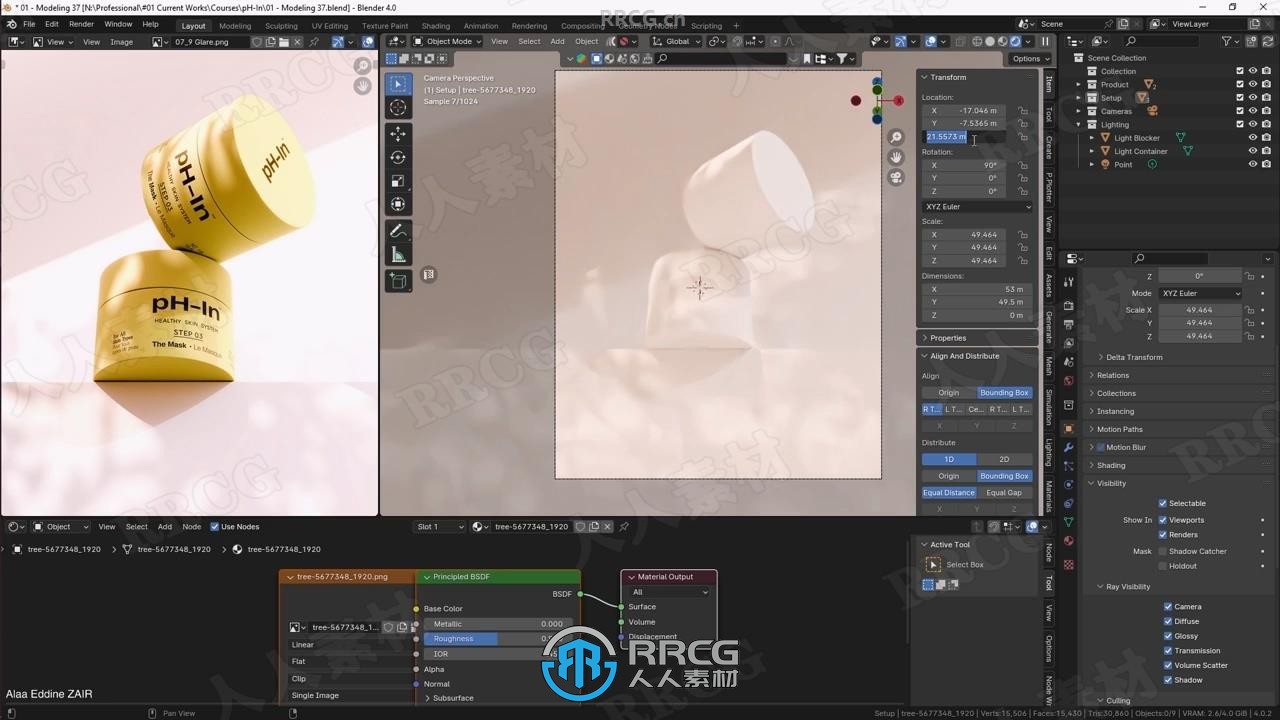
Task: Switch viewport shading to Wireframe mode
Action: pos(977,41)
